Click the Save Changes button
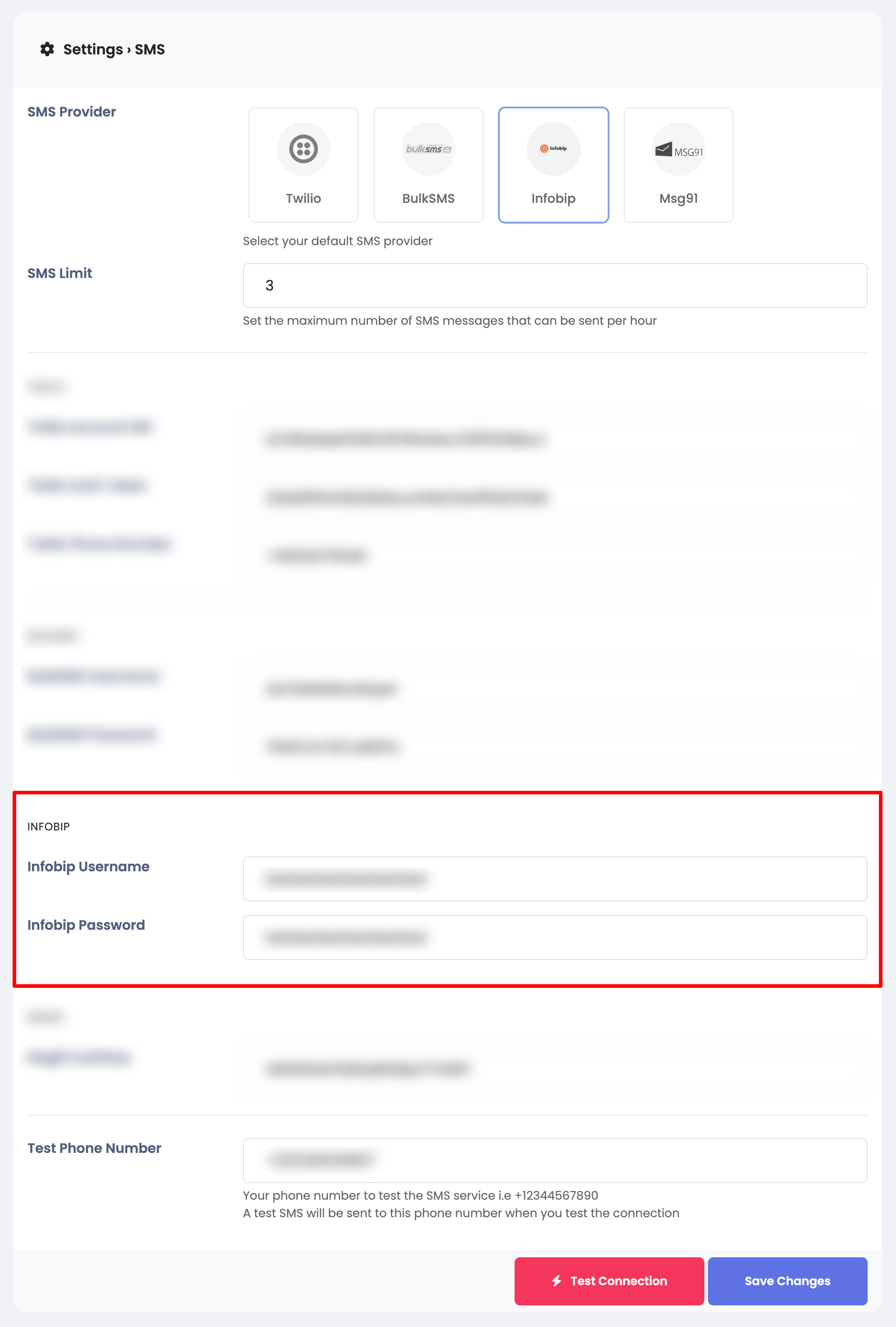Screen dimensions: 896x1327 (x=788, y=1281)
